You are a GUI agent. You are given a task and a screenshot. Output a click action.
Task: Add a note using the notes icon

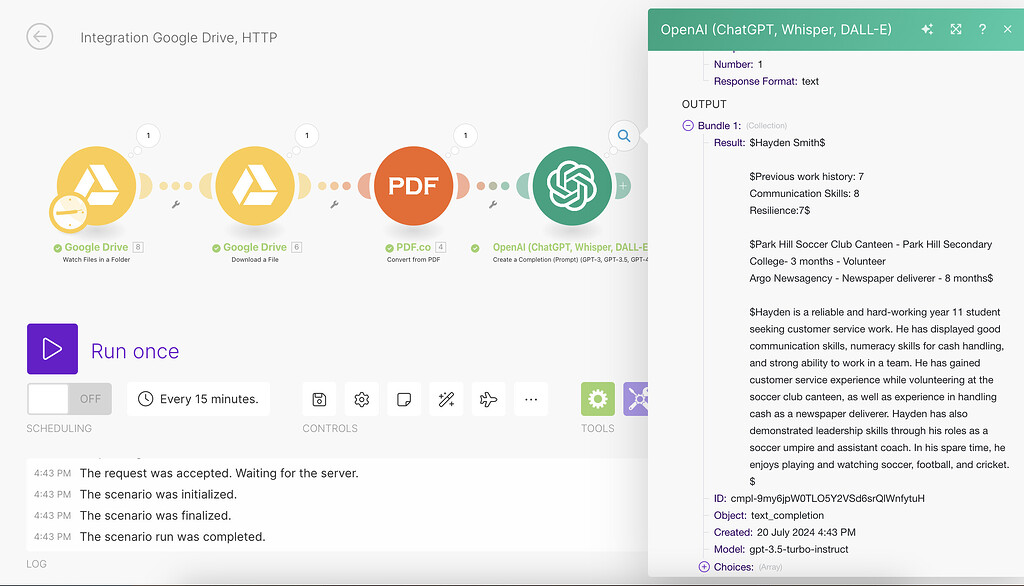[403, 398]
